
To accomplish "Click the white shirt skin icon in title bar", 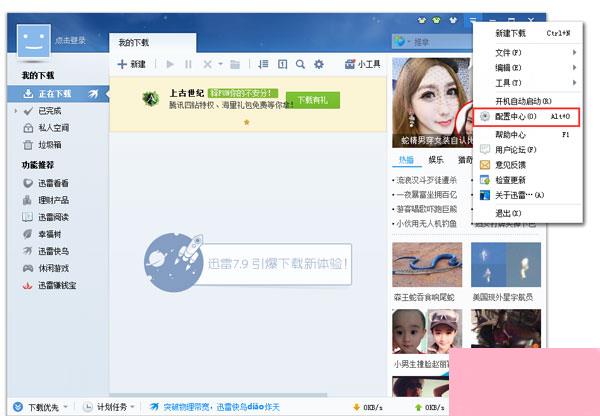I will tap(453, 20).
